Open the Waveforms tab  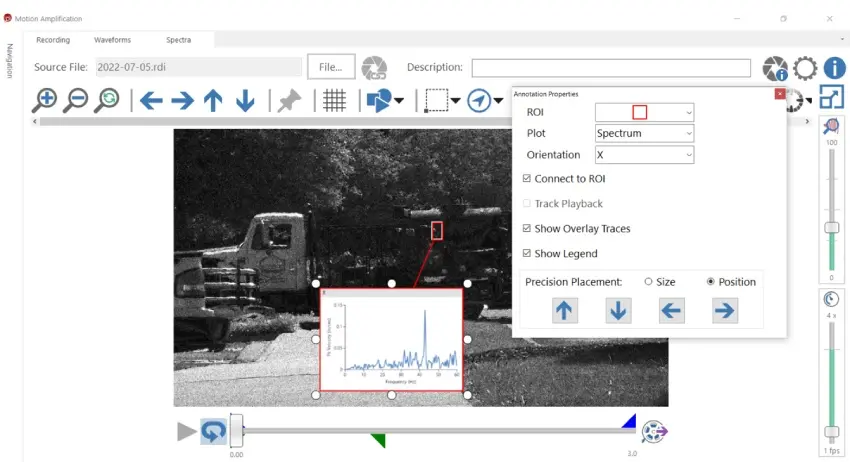[113, 40]
